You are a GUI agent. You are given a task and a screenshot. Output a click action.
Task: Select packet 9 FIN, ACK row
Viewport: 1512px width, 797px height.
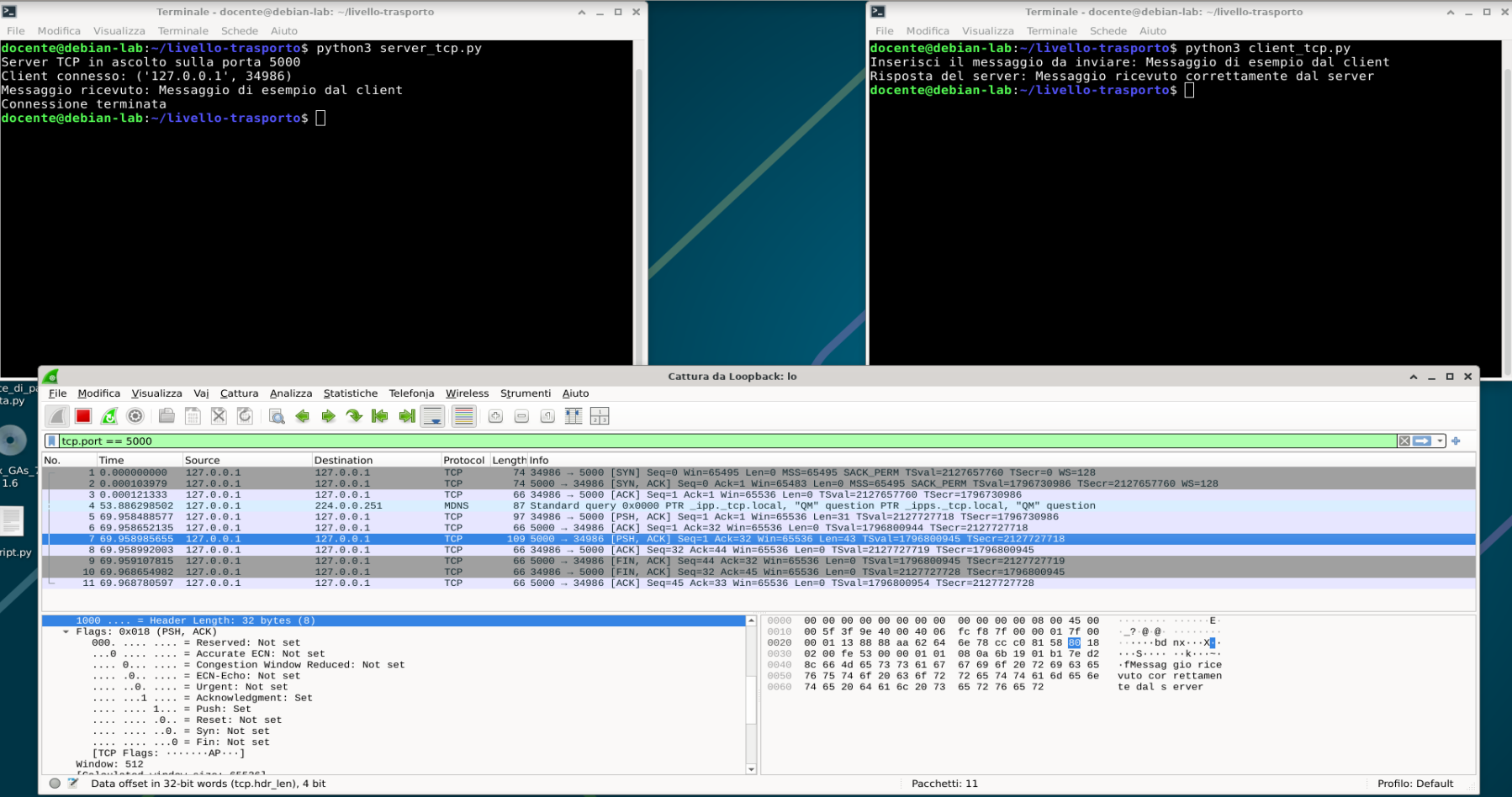[x=759, y=561]
